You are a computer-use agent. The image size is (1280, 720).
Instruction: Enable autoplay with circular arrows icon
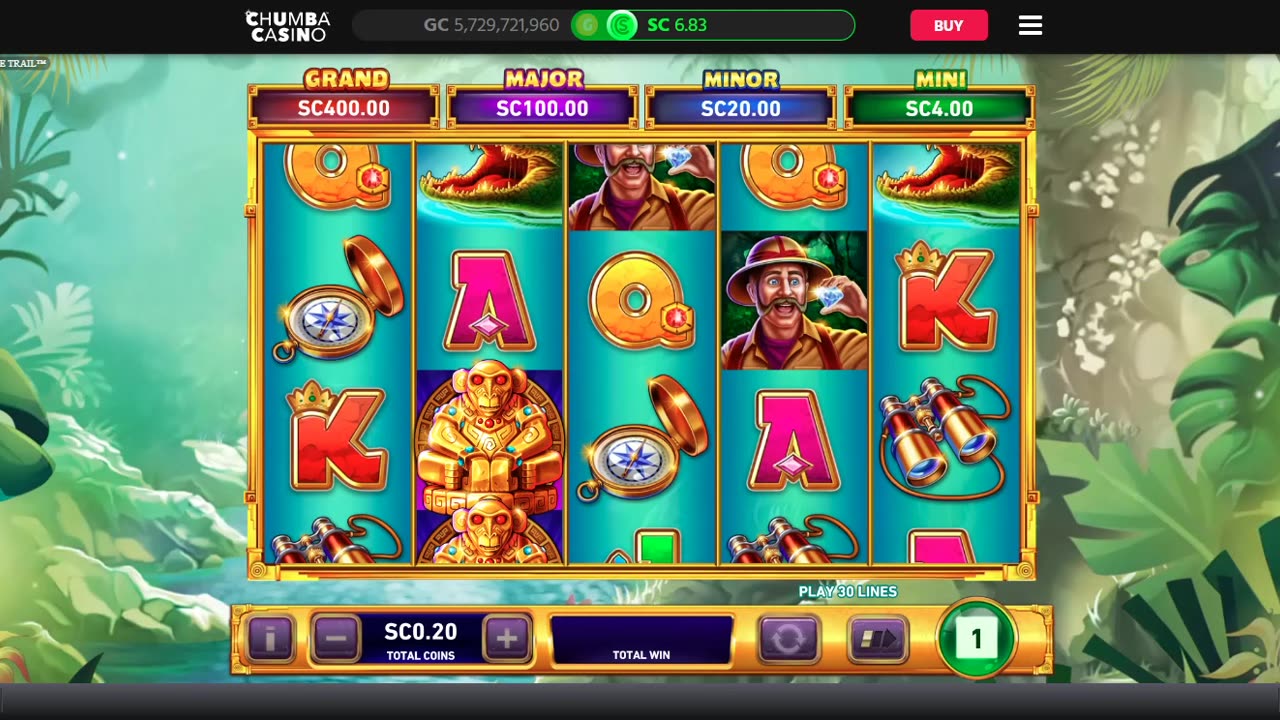click(x=788, y=638)
